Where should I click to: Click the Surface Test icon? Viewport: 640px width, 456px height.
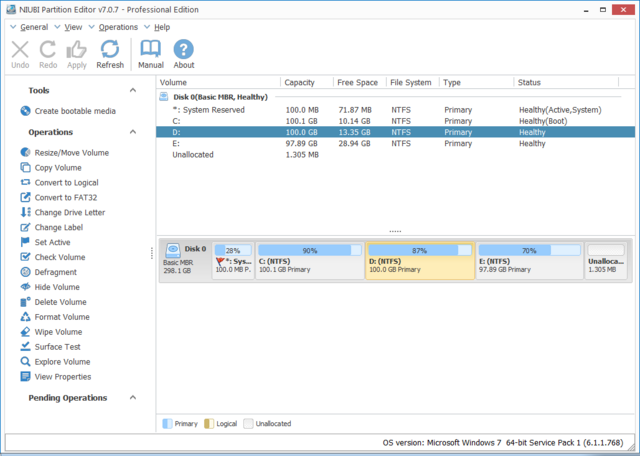[x=25, y=347]
